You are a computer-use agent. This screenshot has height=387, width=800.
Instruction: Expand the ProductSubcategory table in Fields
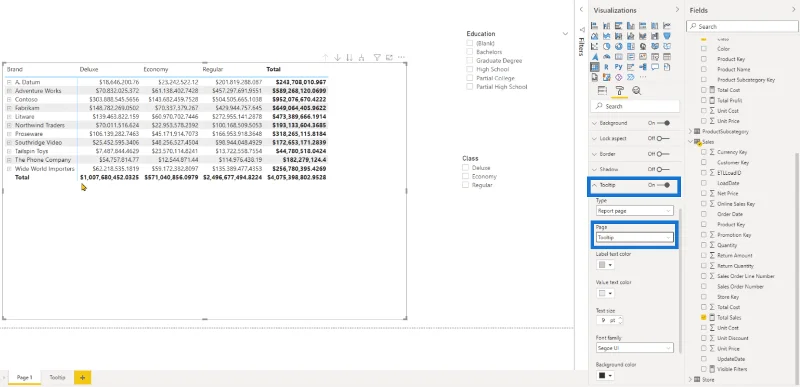(691, 132)
